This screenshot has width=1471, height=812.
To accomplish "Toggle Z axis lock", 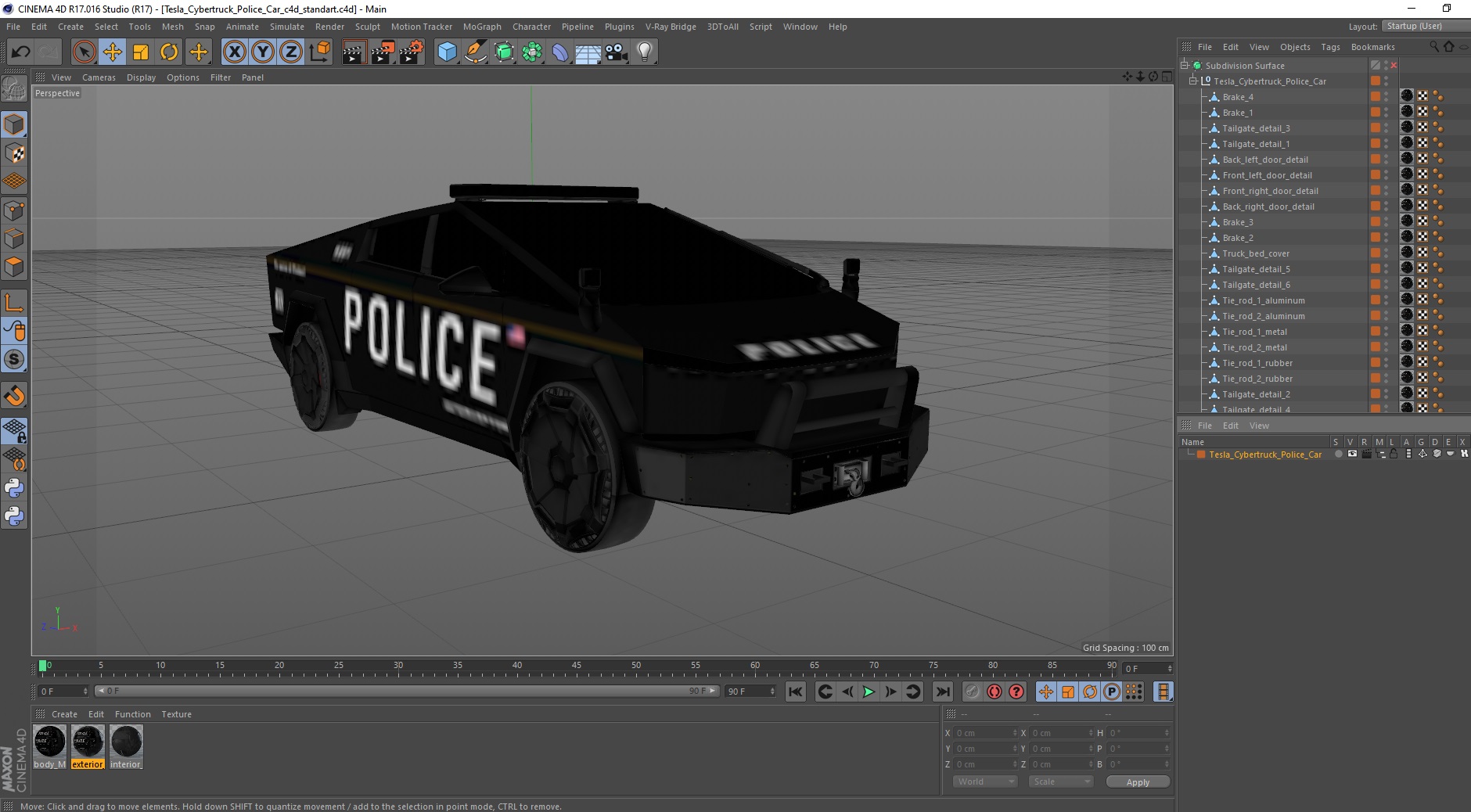I will click(x=291, y=52).
